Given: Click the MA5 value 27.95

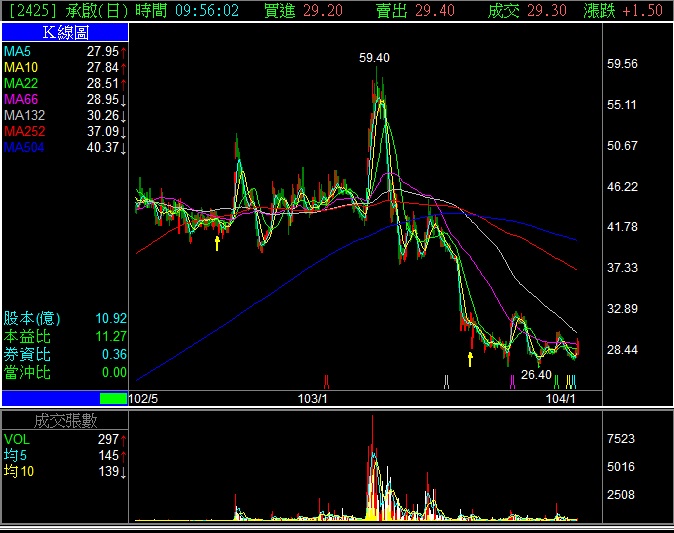Looking at the screenshot, I should click(x=103, y=52).
